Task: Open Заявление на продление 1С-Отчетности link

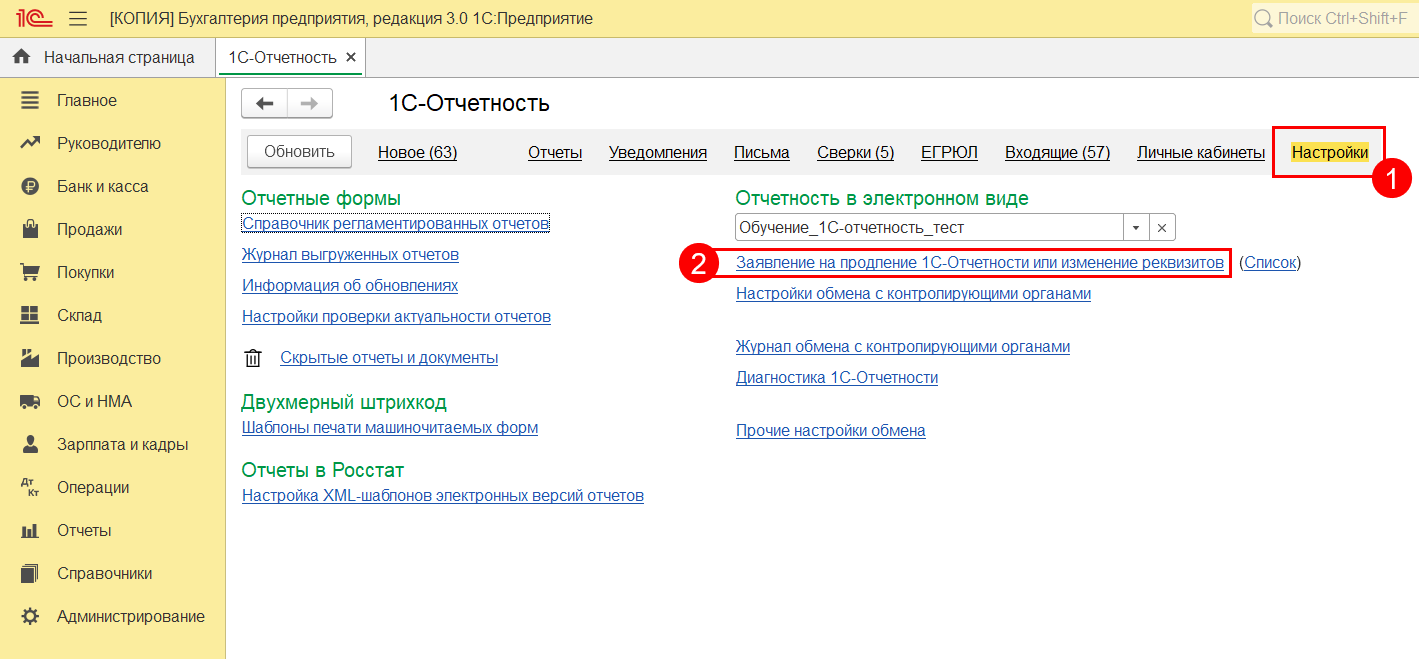Action: [x=979, y=263]
